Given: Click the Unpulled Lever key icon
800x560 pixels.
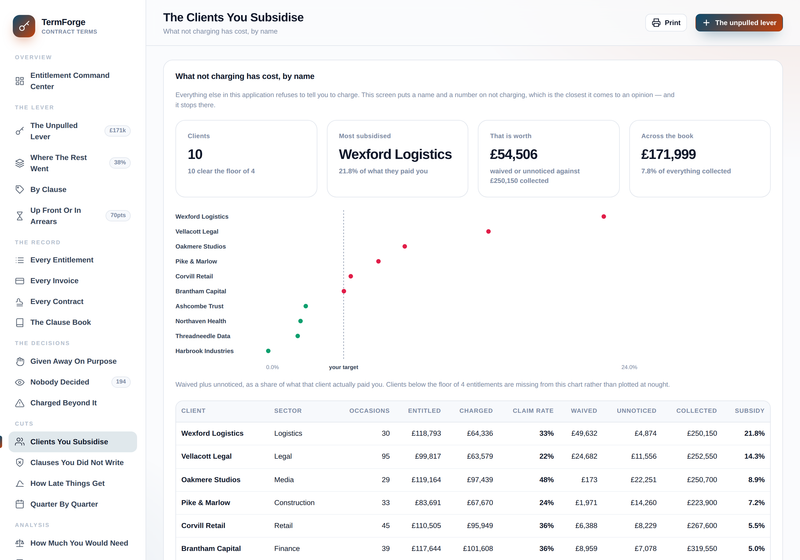Looking at the screenshot, I should (x=19, y=131).
